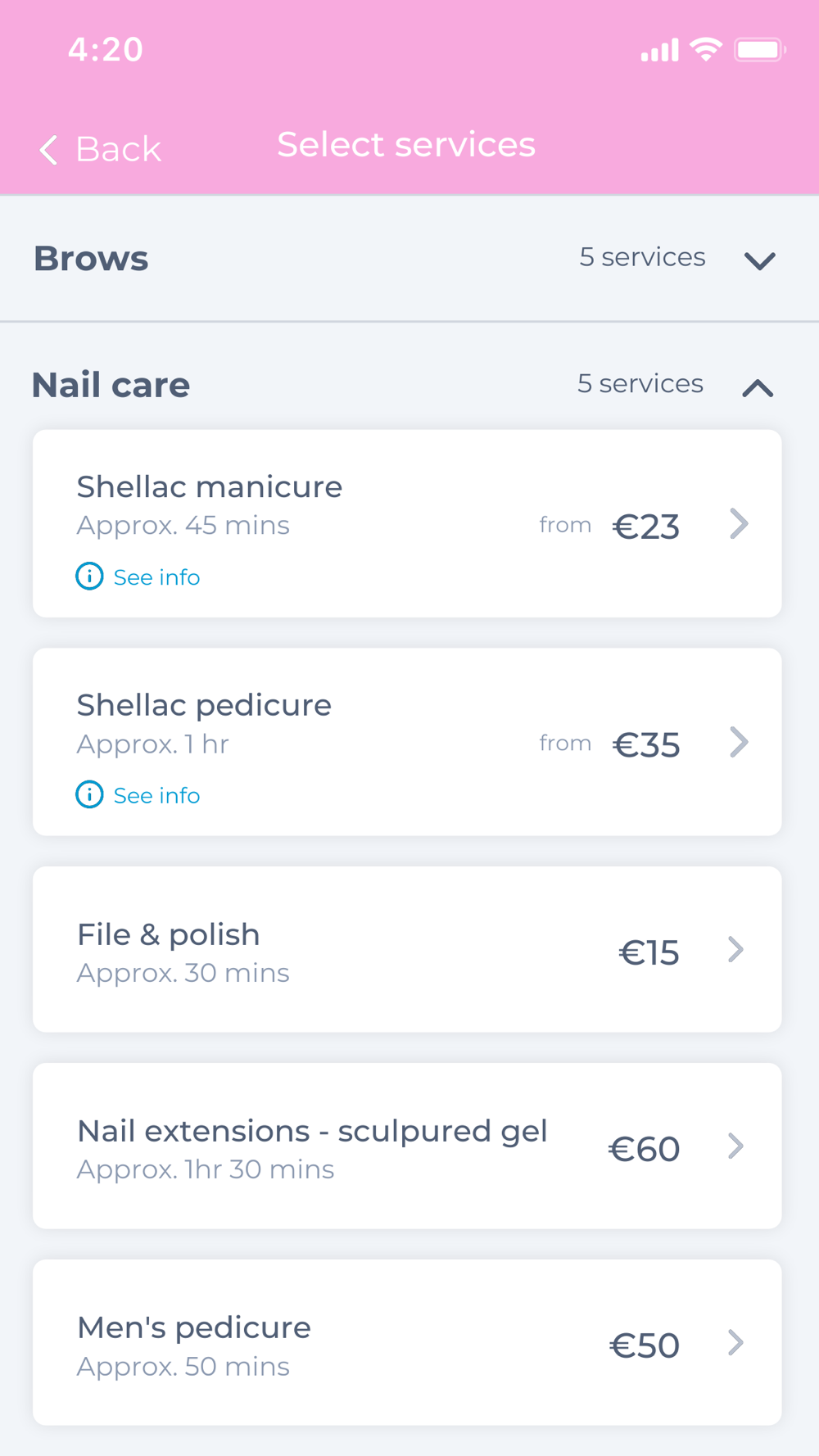Tap the chevron arrow on Shellac manicure
The image size is (819, 1456).
coord(739,524)
